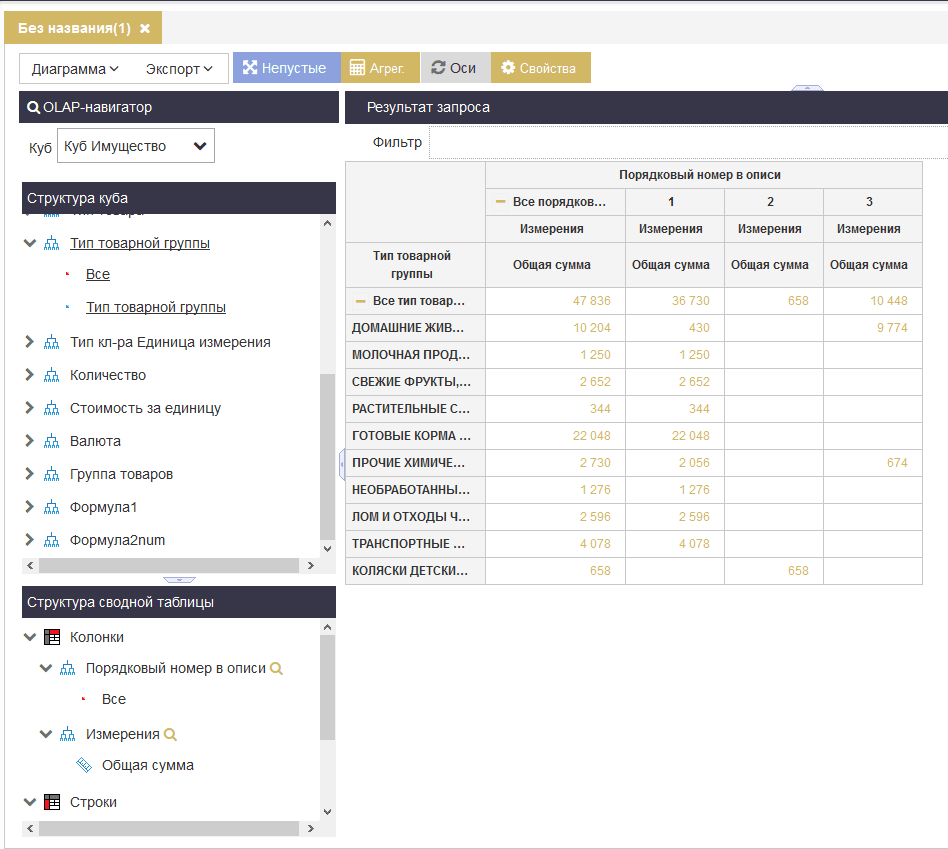Click the Тип кл-ра Единица измерения hierarchy icon
Image resolution: width=948 pixels, height=849 pixels.
[52, 342]
